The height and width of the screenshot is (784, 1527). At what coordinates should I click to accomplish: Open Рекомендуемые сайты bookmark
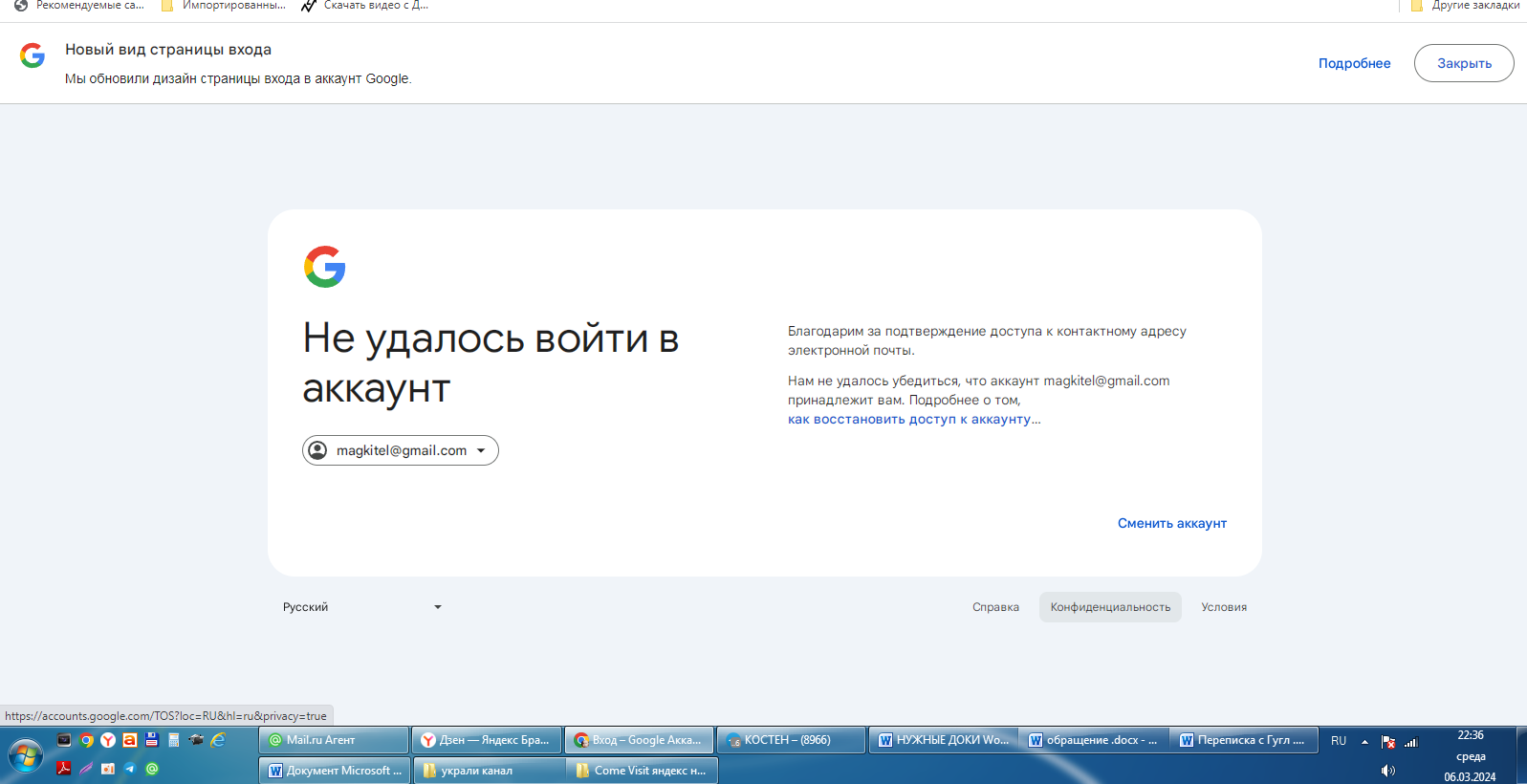(79, 6)
